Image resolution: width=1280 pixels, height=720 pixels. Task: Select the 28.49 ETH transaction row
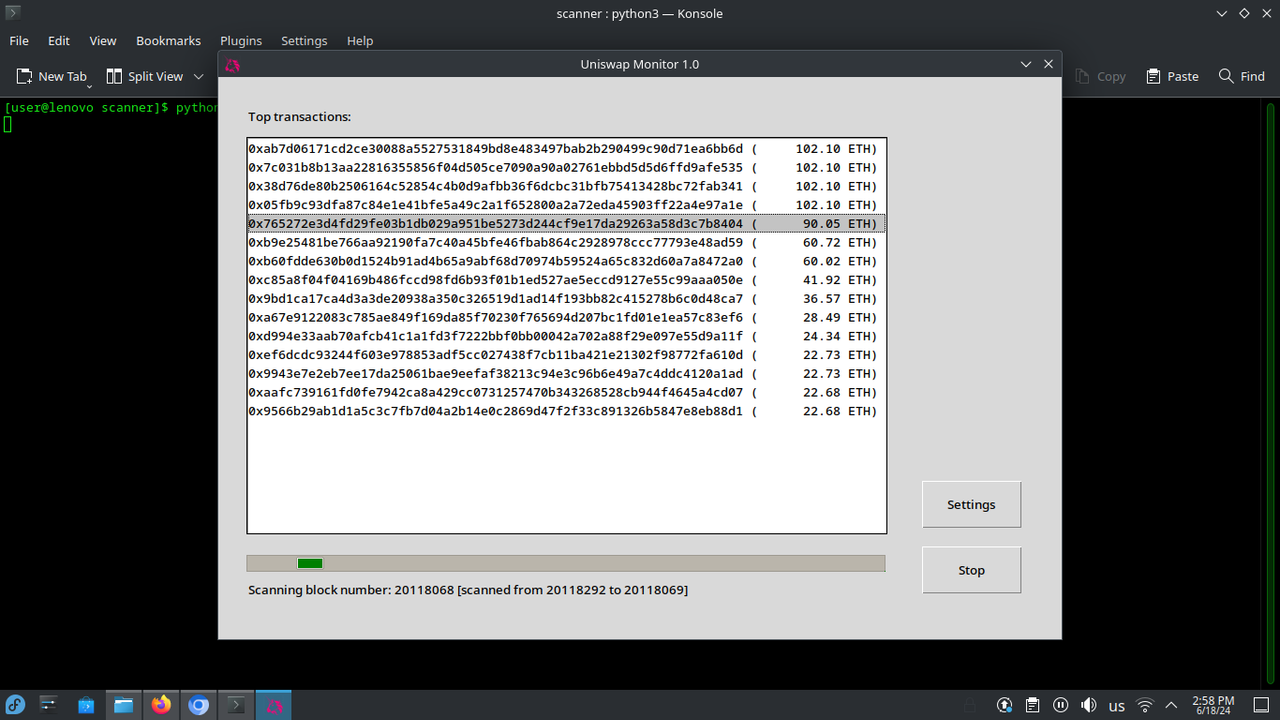566,317
